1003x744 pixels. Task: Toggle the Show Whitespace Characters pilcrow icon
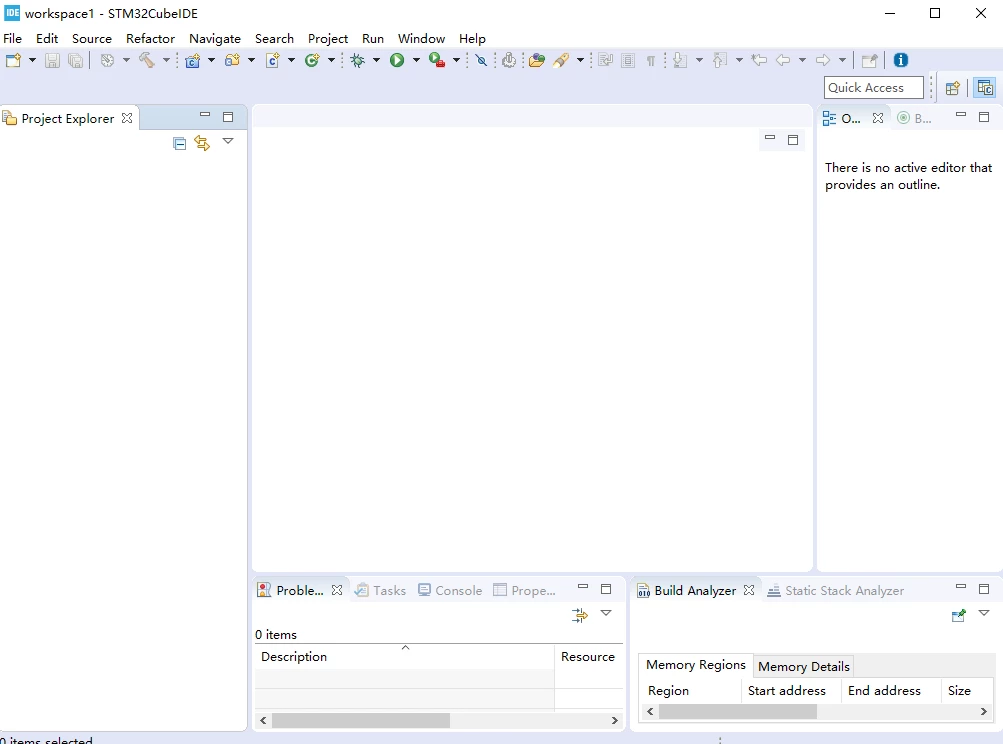pos(651,60)
